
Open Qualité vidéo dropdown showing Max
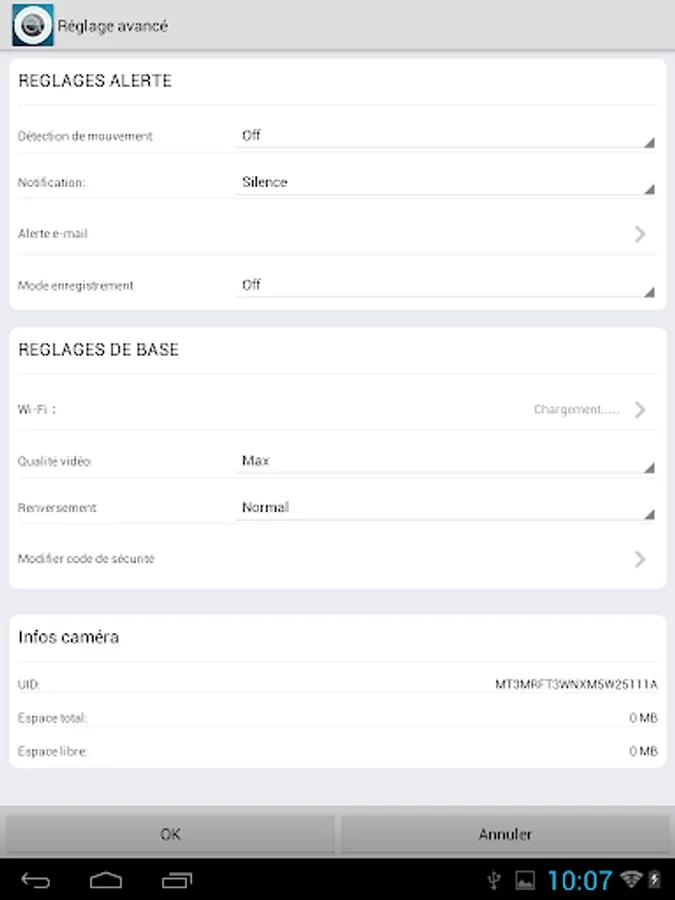[445, 462]
